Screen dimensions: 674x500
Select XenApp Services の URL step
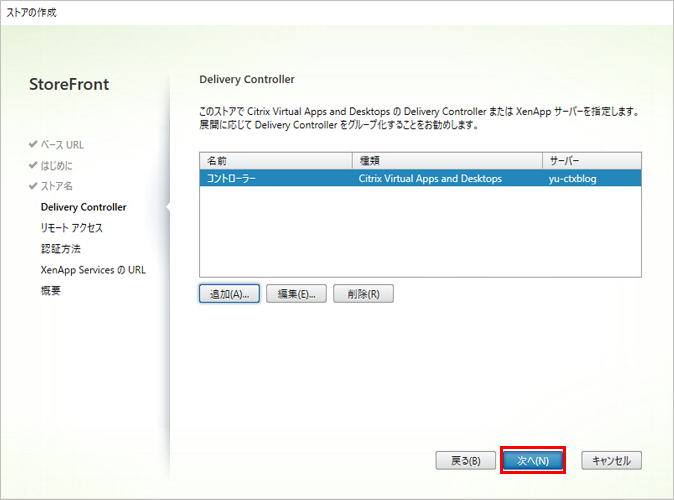[x=93, y=270]
